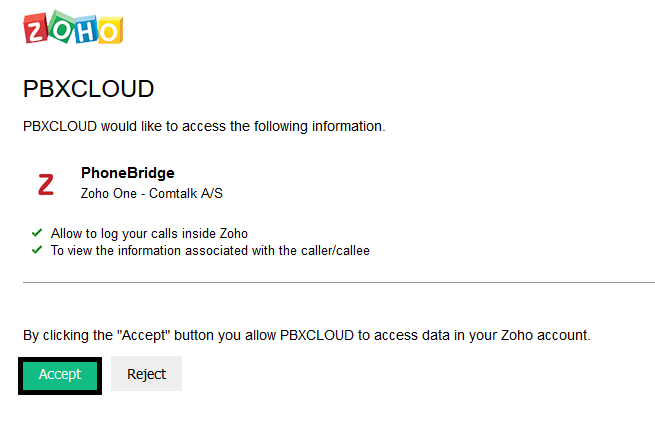This screenshot has height=424, width=655.
Task: Click the PhoneBridge red Z app icon
Action: (x=45, y=184)
